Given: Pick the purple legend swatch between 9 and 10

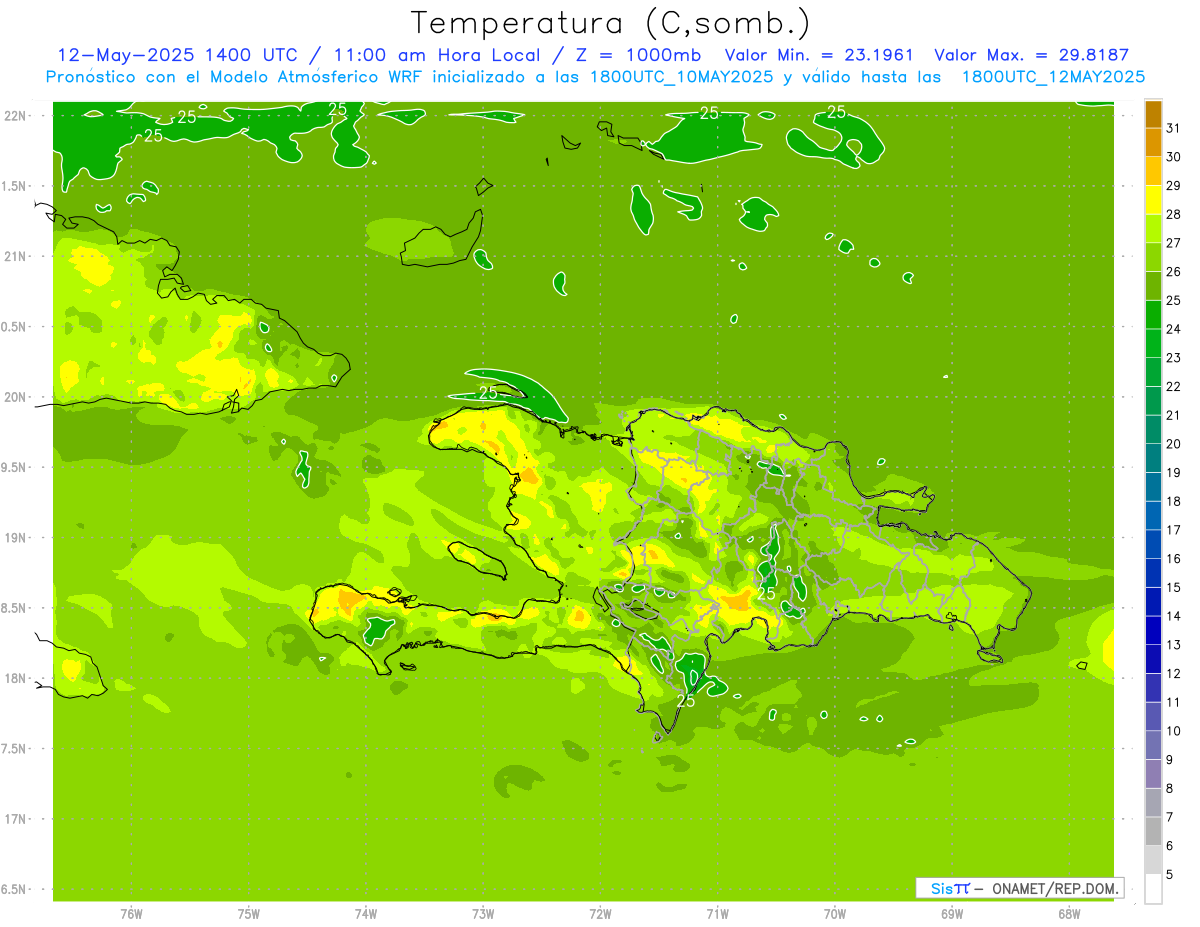Looking at the screenshot, I should click(x=1153, y=745).
